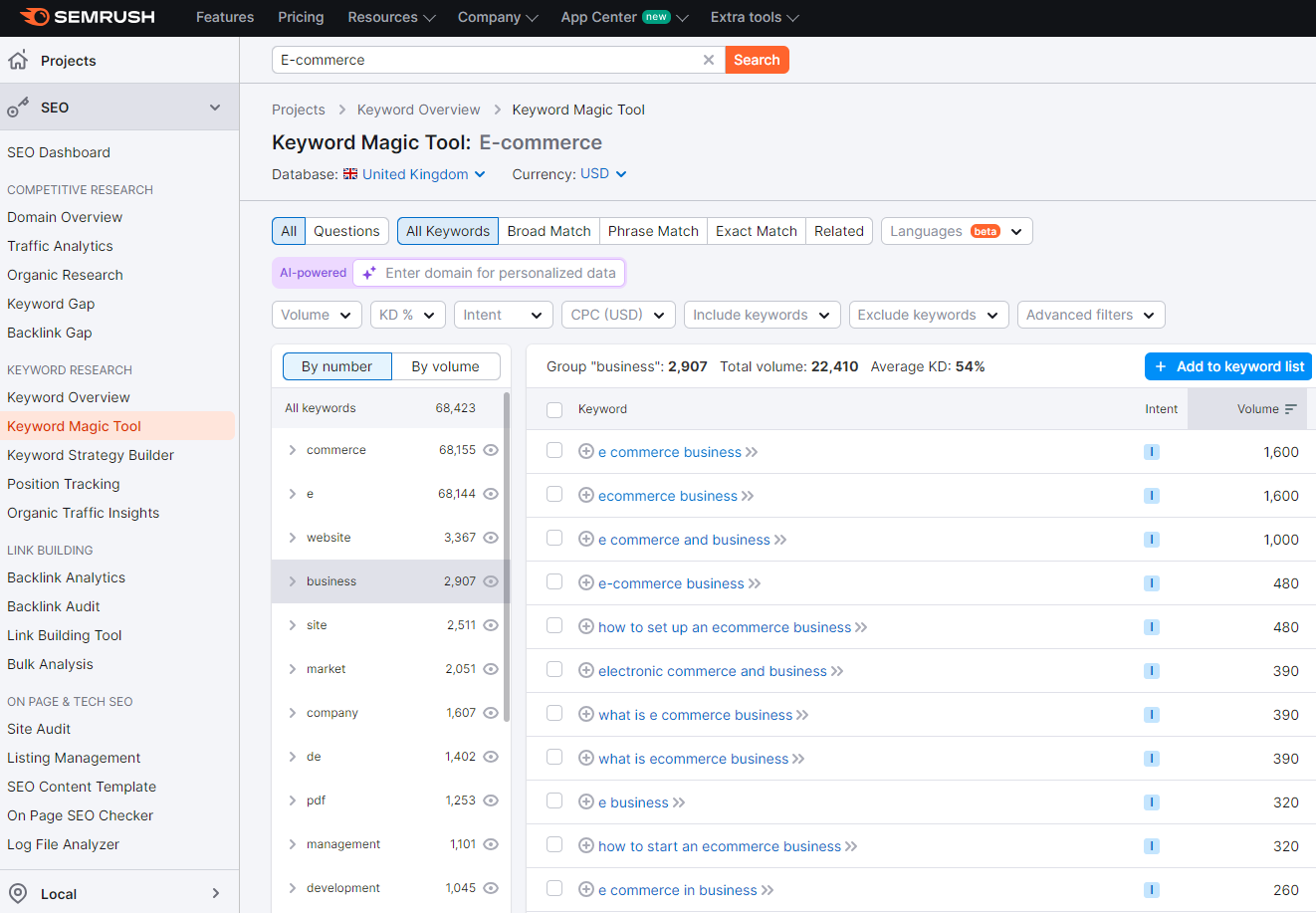Click the Local pin icon in sidebar
This screenshot has height=913, width=1316.
click(18, 893)
